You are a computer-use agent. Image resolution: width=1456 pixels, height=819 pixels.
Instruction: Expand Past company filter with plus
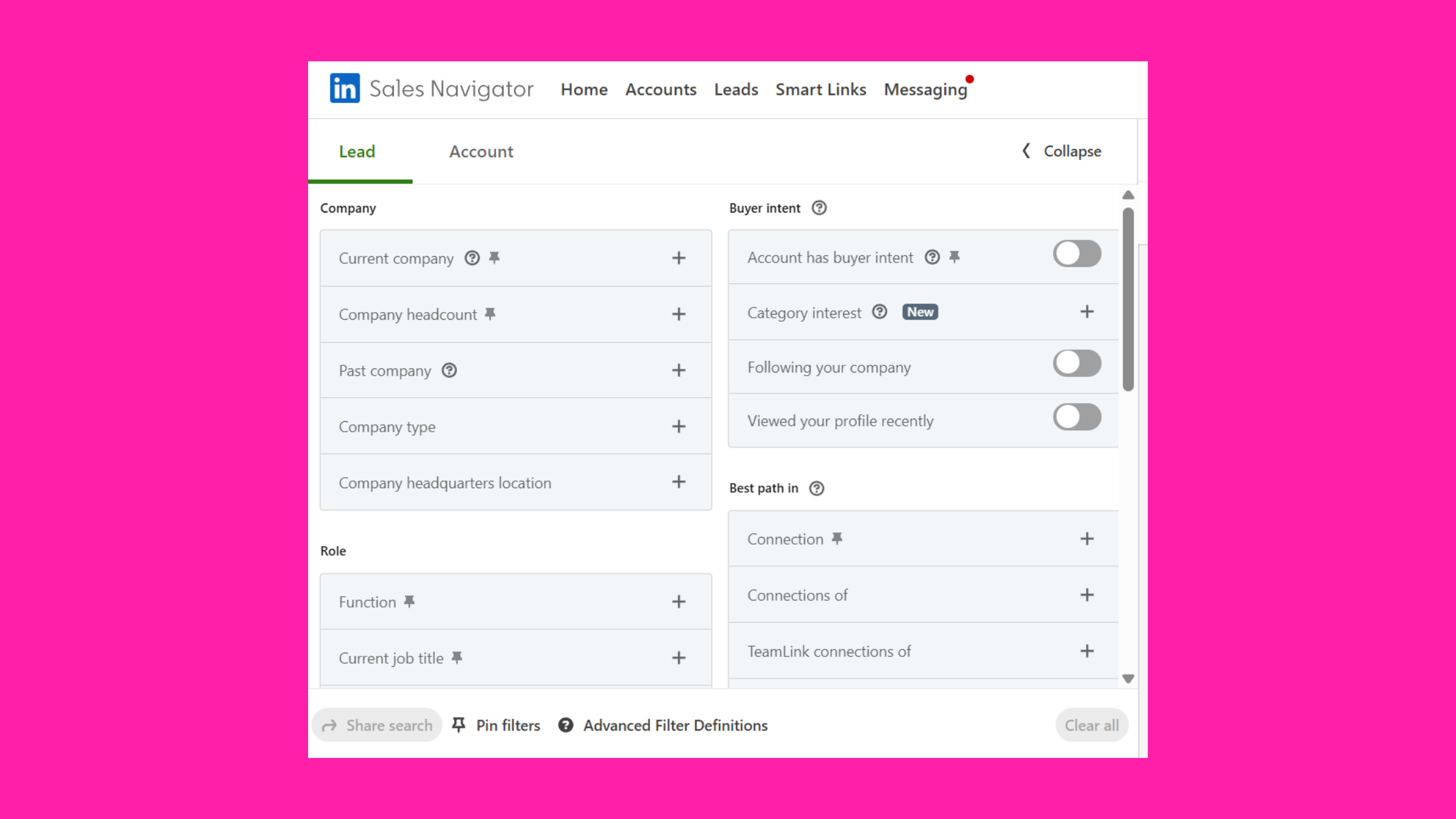click(679, 370)
